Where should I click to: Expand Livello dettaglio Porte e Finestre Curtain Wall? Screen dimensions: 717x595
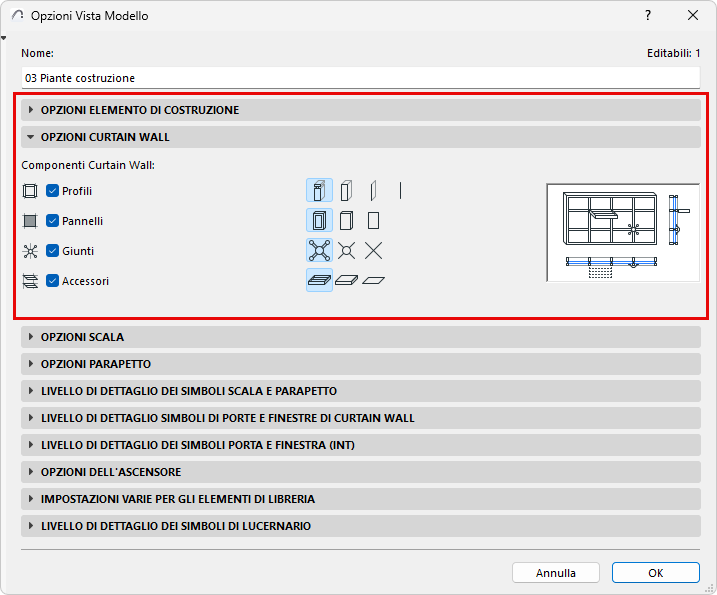click(x=361, y=418)
